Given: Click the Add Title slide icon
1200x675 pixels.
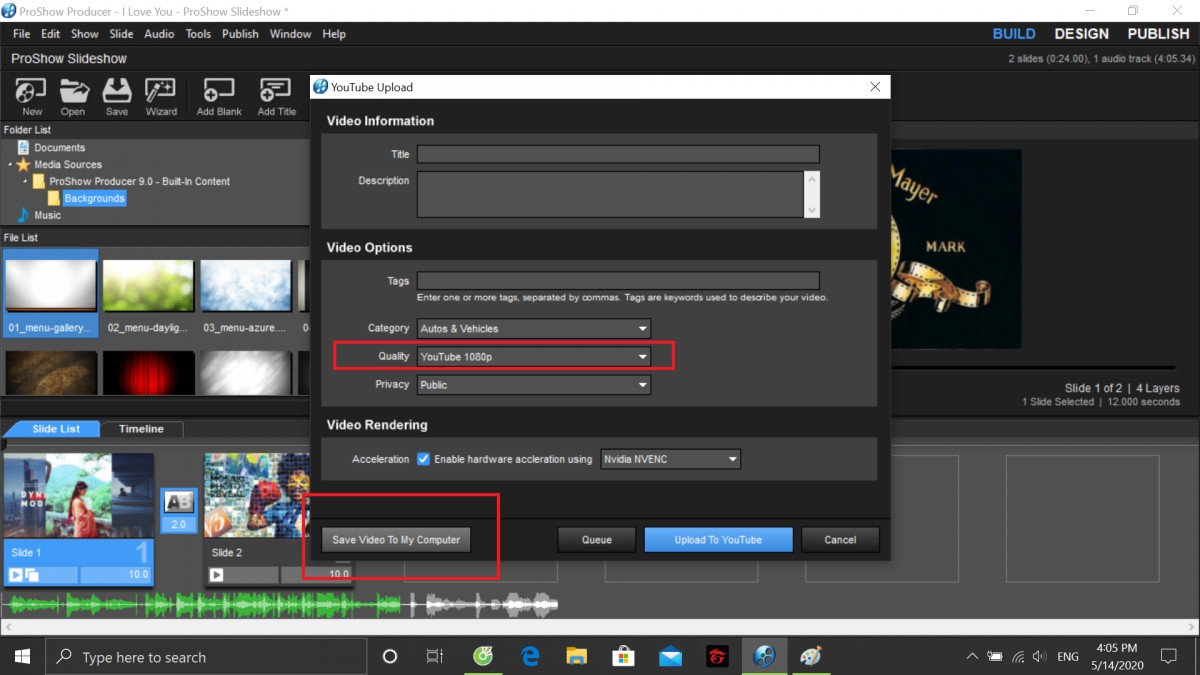Looking at the screenshot, I should [x=276, y=96].
